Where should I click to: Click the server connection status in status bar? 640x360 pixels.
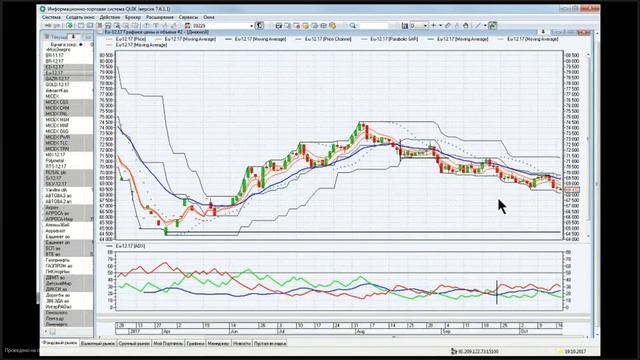pyautogui.click(x=475, y=351)
